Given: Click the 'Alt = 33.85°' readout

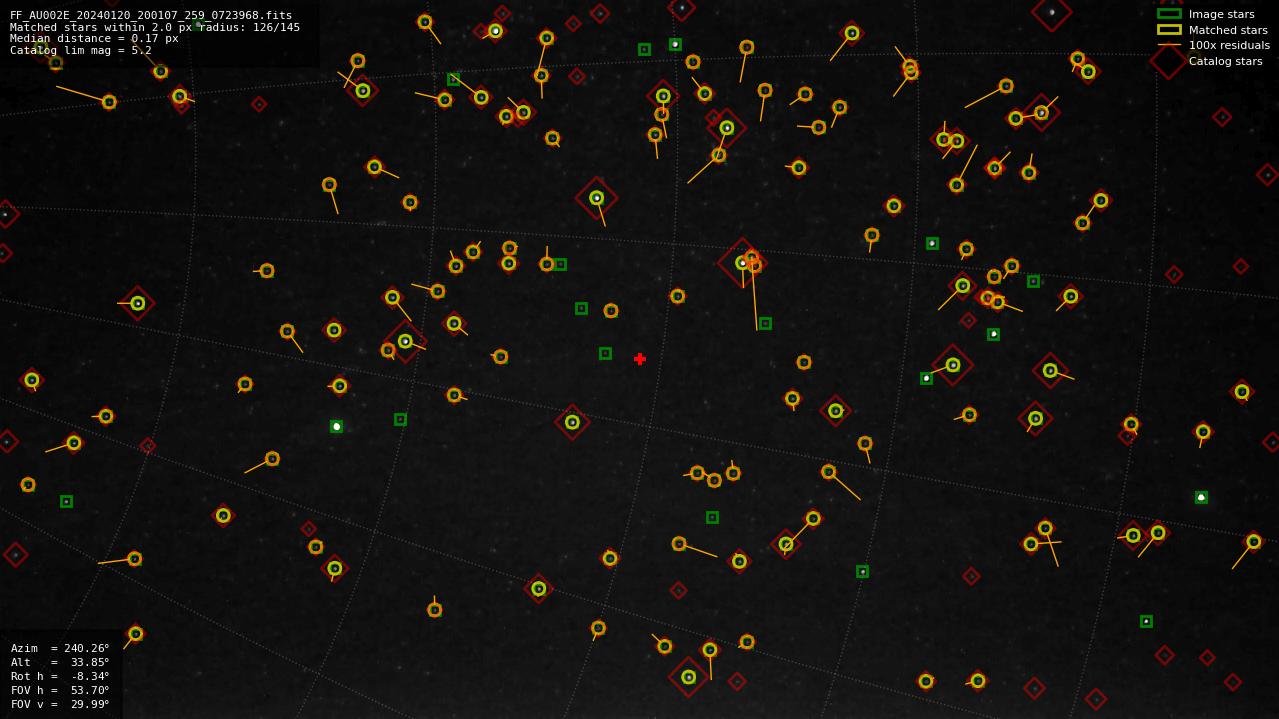Looking at the screenshot, I should (60, 662).
